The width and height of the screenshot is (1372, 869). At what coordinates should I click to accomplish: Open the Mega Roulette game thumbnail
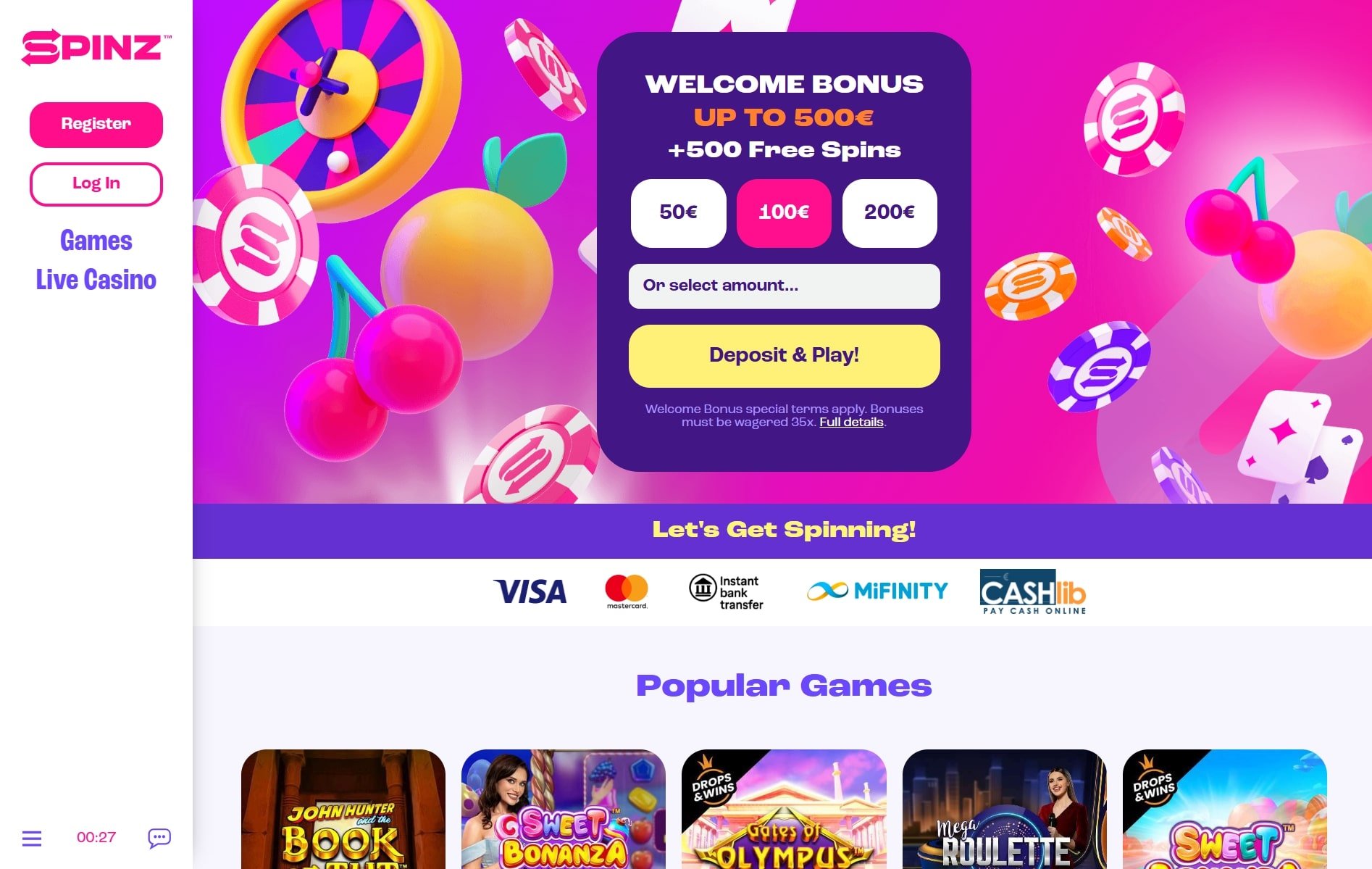(1005, 809)
